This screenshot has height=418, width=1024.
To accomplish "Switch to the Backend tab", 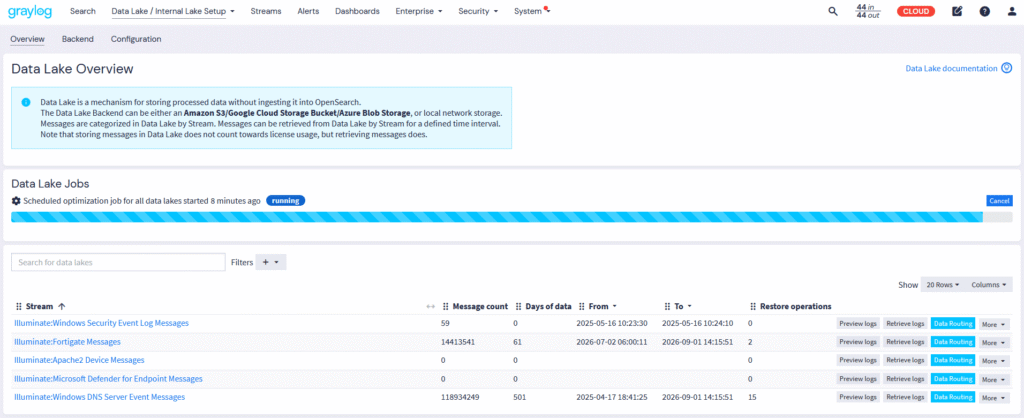I will tap(78, 39).
